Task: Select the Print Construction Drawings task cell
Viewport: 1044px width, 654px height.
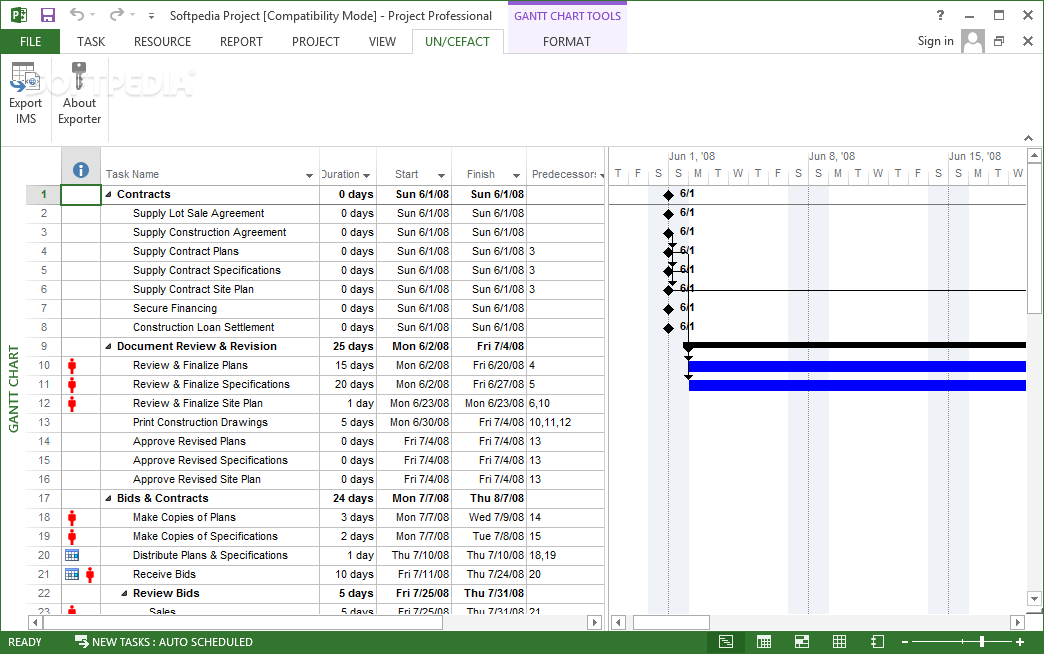Action: (x=210, y=422)
